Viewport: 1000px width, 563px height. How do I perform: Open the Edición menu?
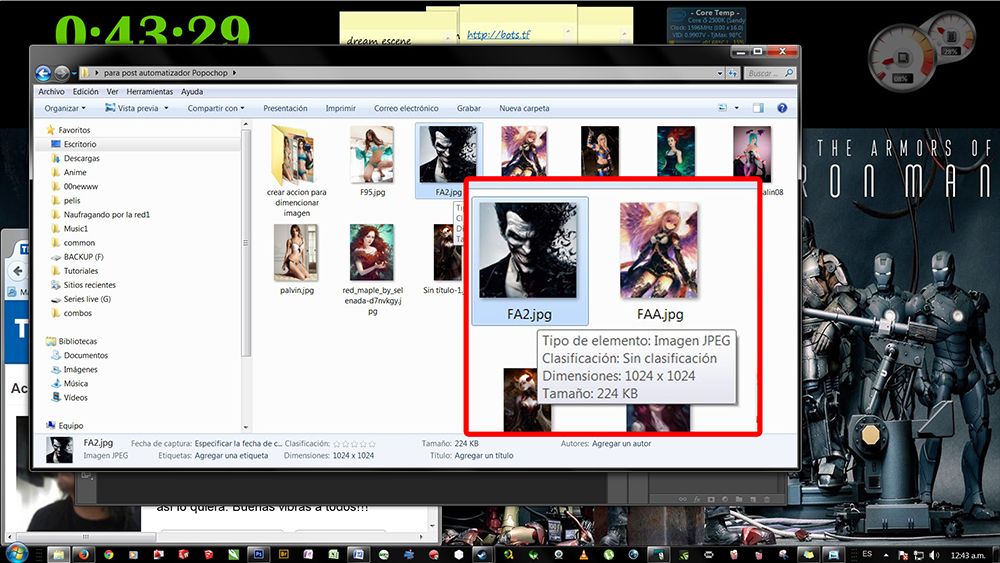tap(85, 92)
